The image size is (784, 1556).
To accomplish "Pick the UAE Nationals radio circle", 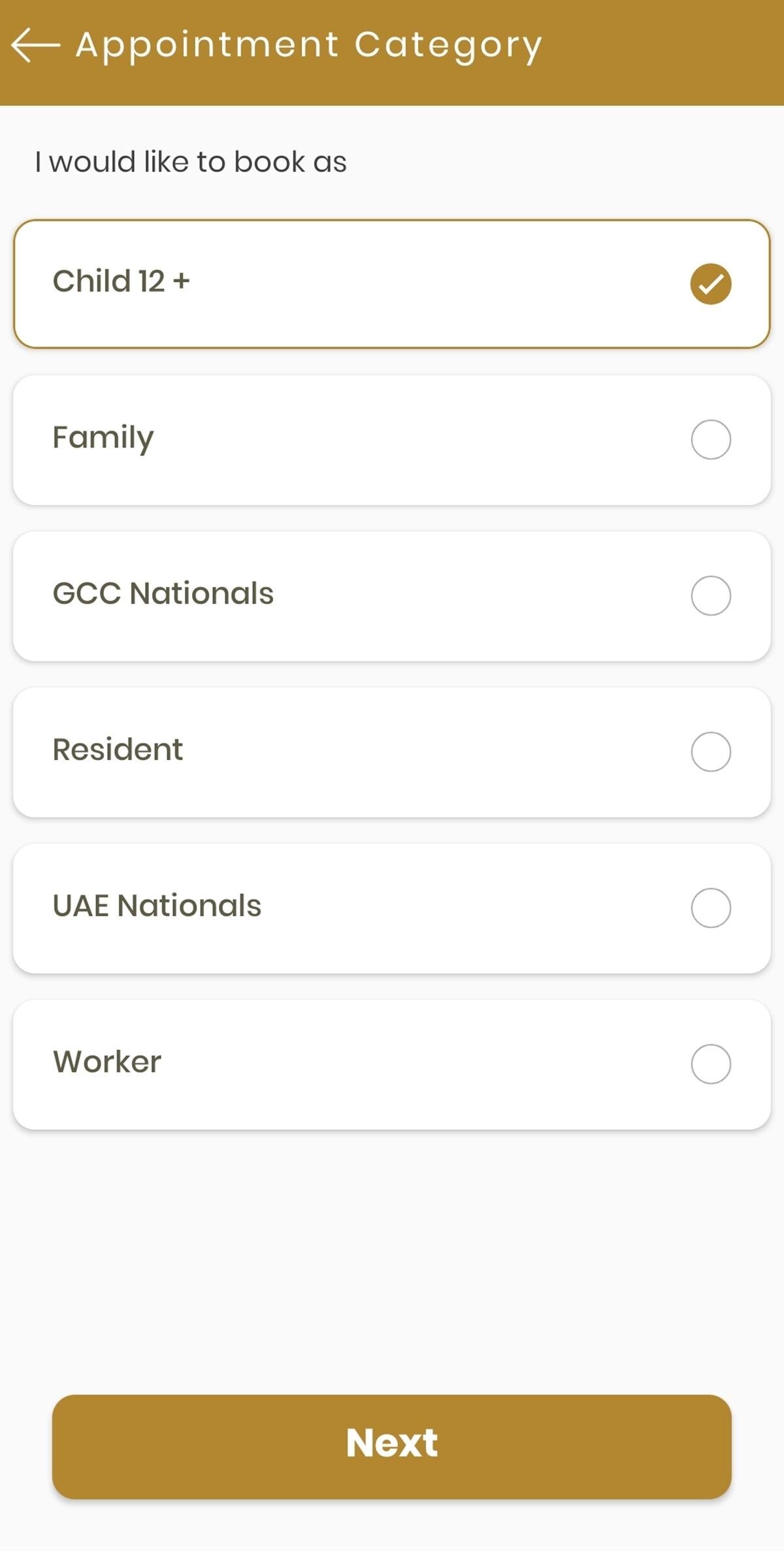I will [x=711, y=908].
